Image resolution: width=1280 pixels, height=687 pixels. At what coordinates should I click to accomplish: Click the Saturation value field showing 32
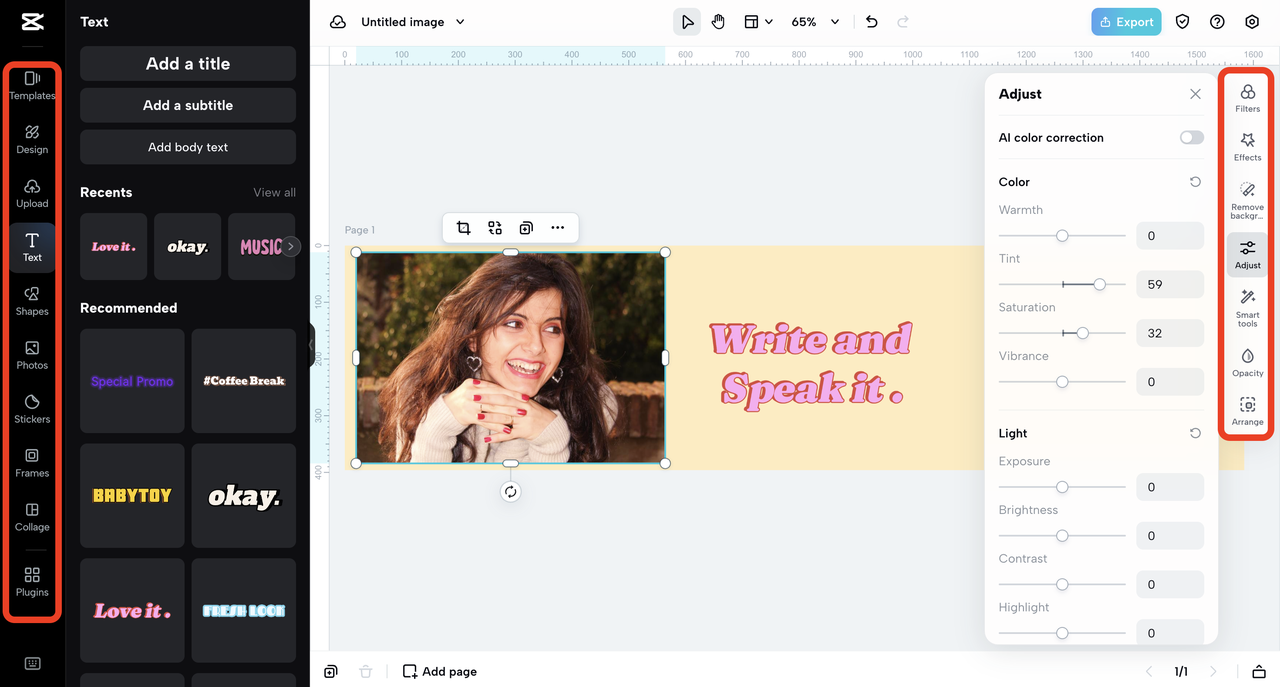pos(1170,333)
